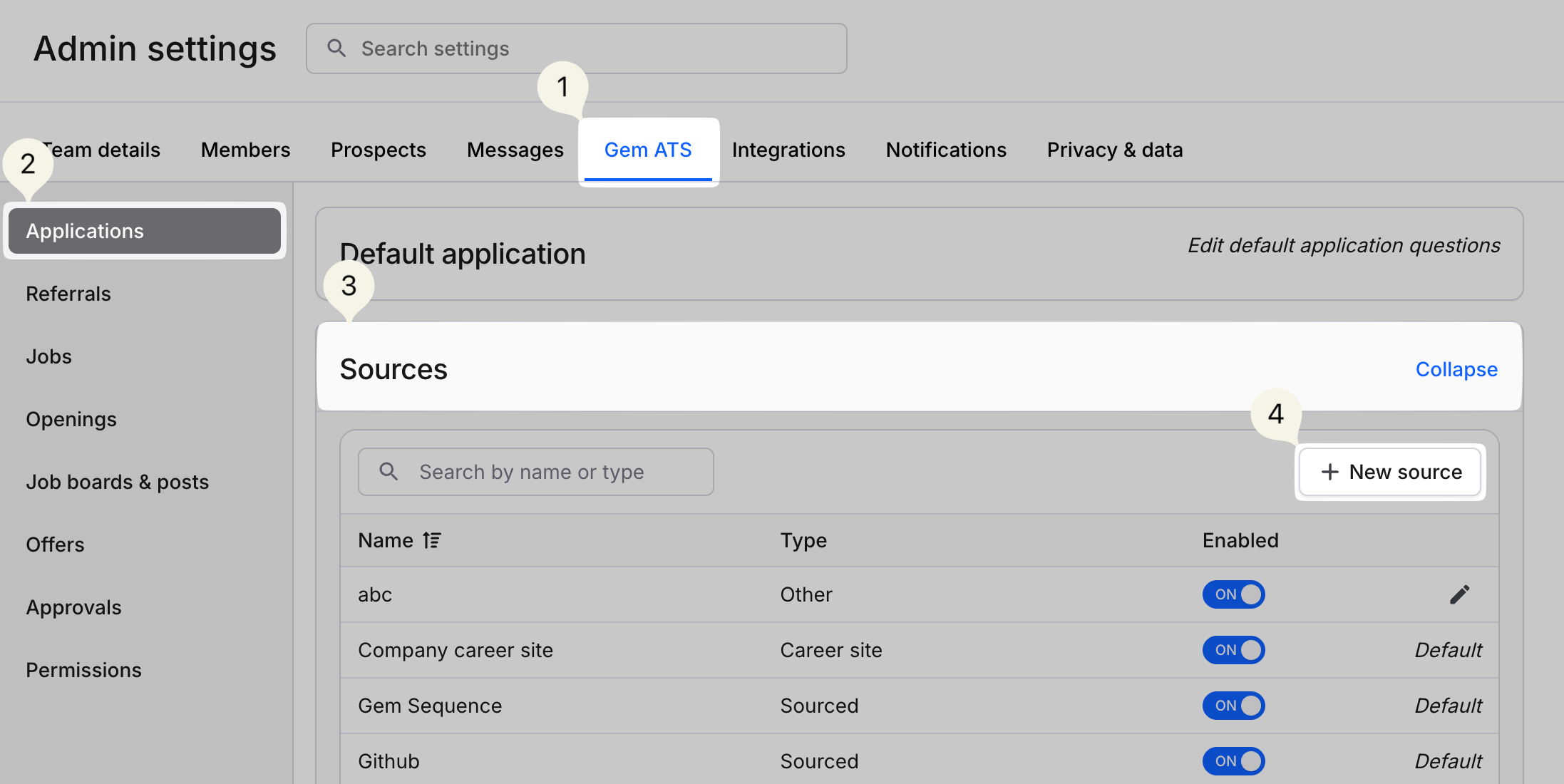Toggle the Github source off
Image resolution: width=1564 pixels, height=784 pixels.
1233,761
